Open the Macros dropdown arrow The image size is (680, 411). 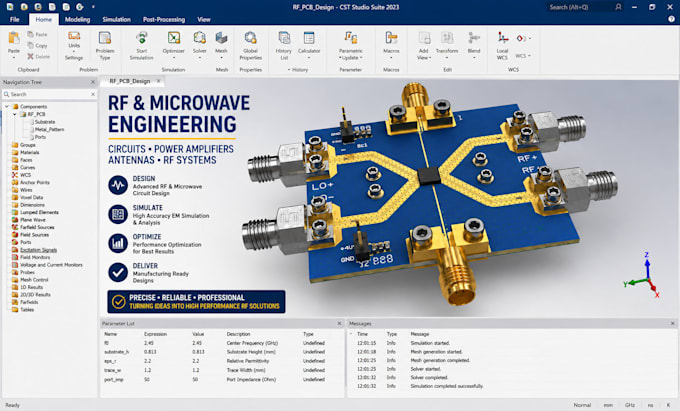[391, 58]
